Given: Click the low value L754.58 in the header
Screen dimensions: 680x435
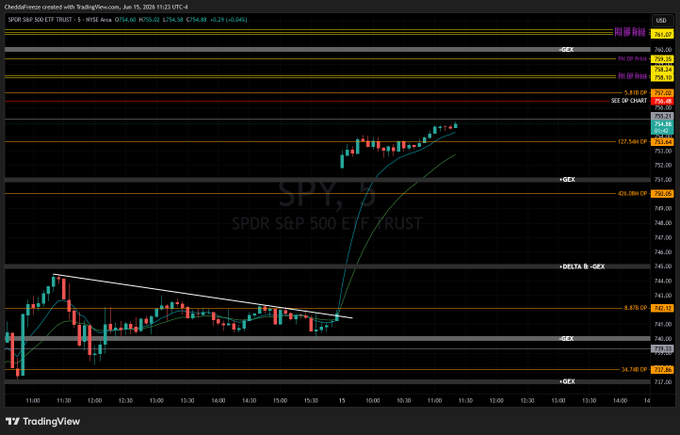Looking at the screenshot, I should [172, 20].
